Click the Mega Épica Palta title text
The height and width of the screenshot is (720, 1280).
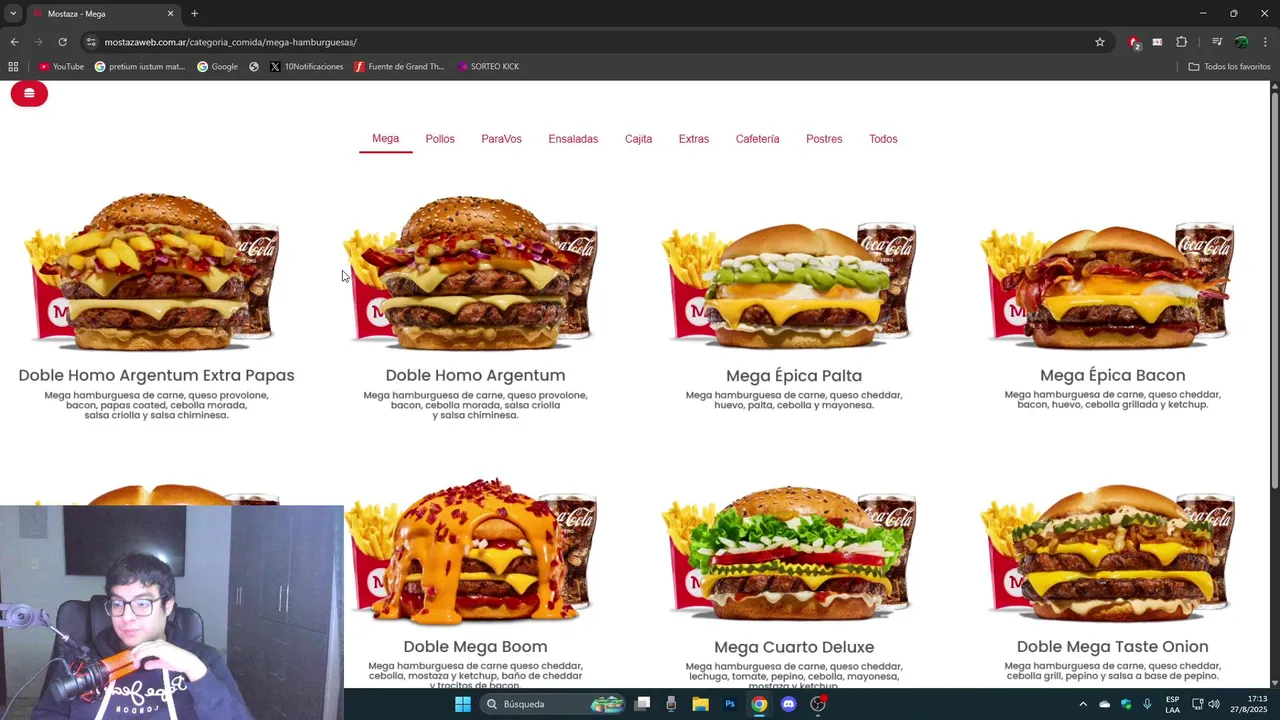pos(794,375)
